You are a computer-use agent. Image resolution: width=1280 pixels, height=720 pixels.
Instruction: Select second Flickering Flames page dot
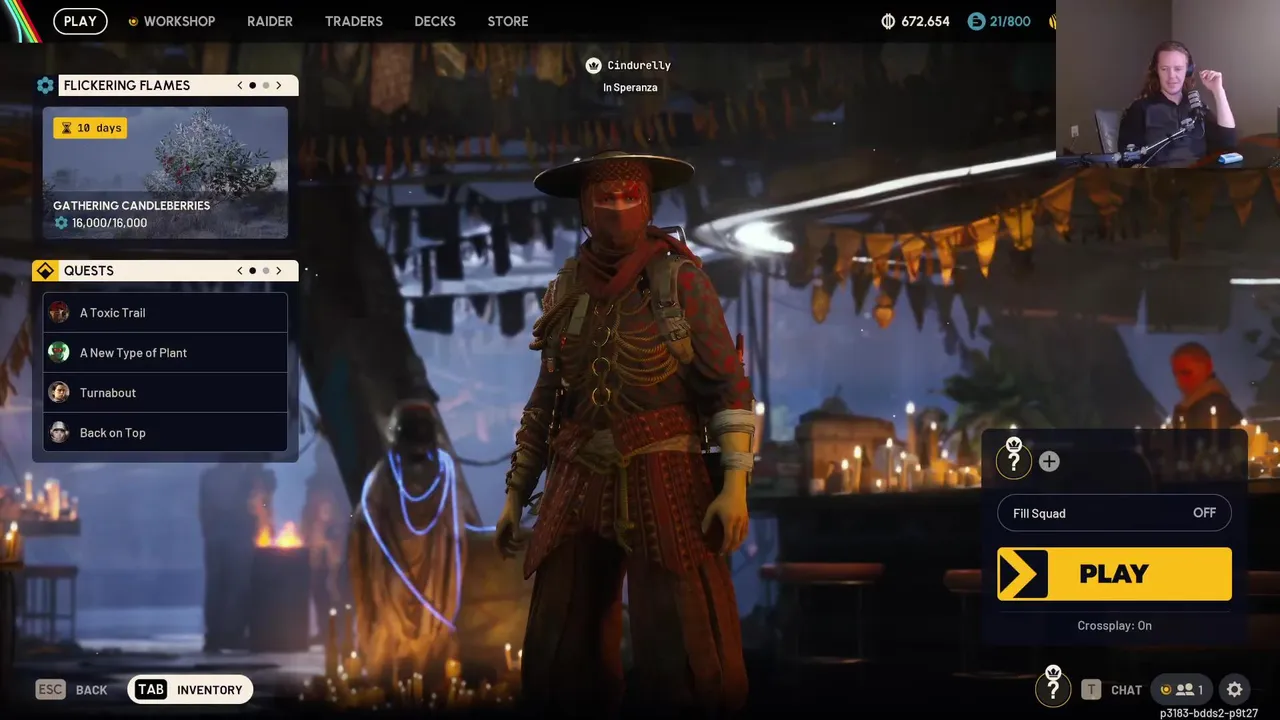coord(266,85)
